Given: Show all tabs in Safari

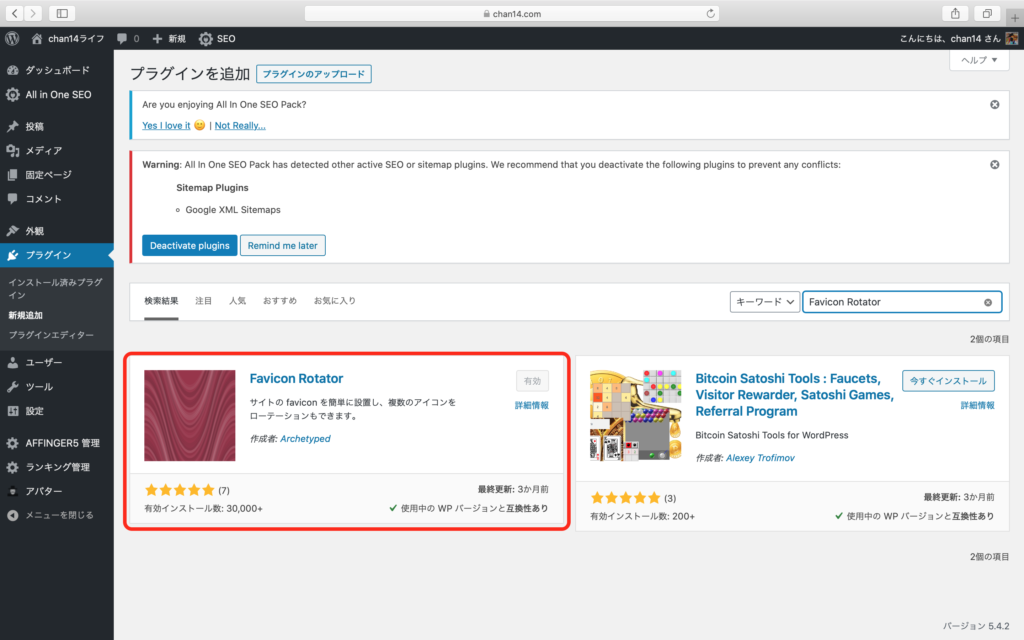Looking at the screenshot, I should (987, 13).
